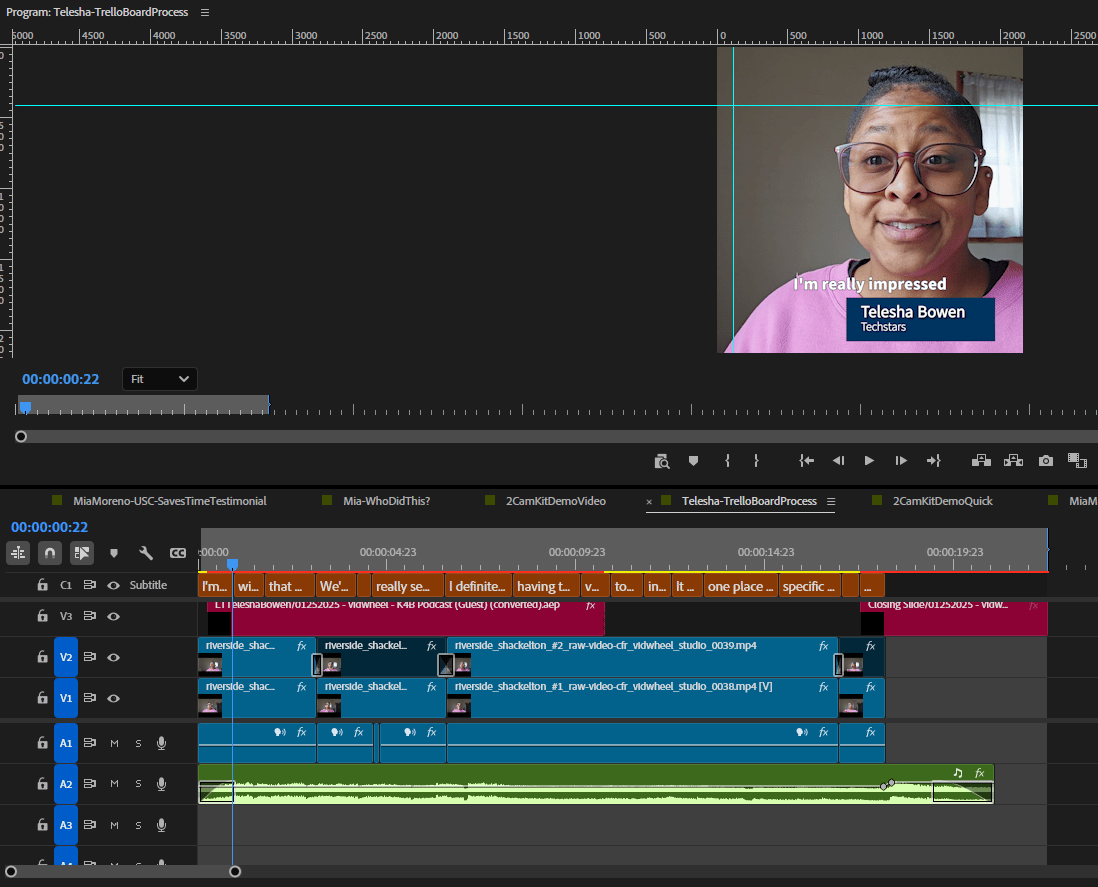Toggle V1 track output eye
The height and width of the screenshot is (887, 1098).
click(x=113, y=698)
